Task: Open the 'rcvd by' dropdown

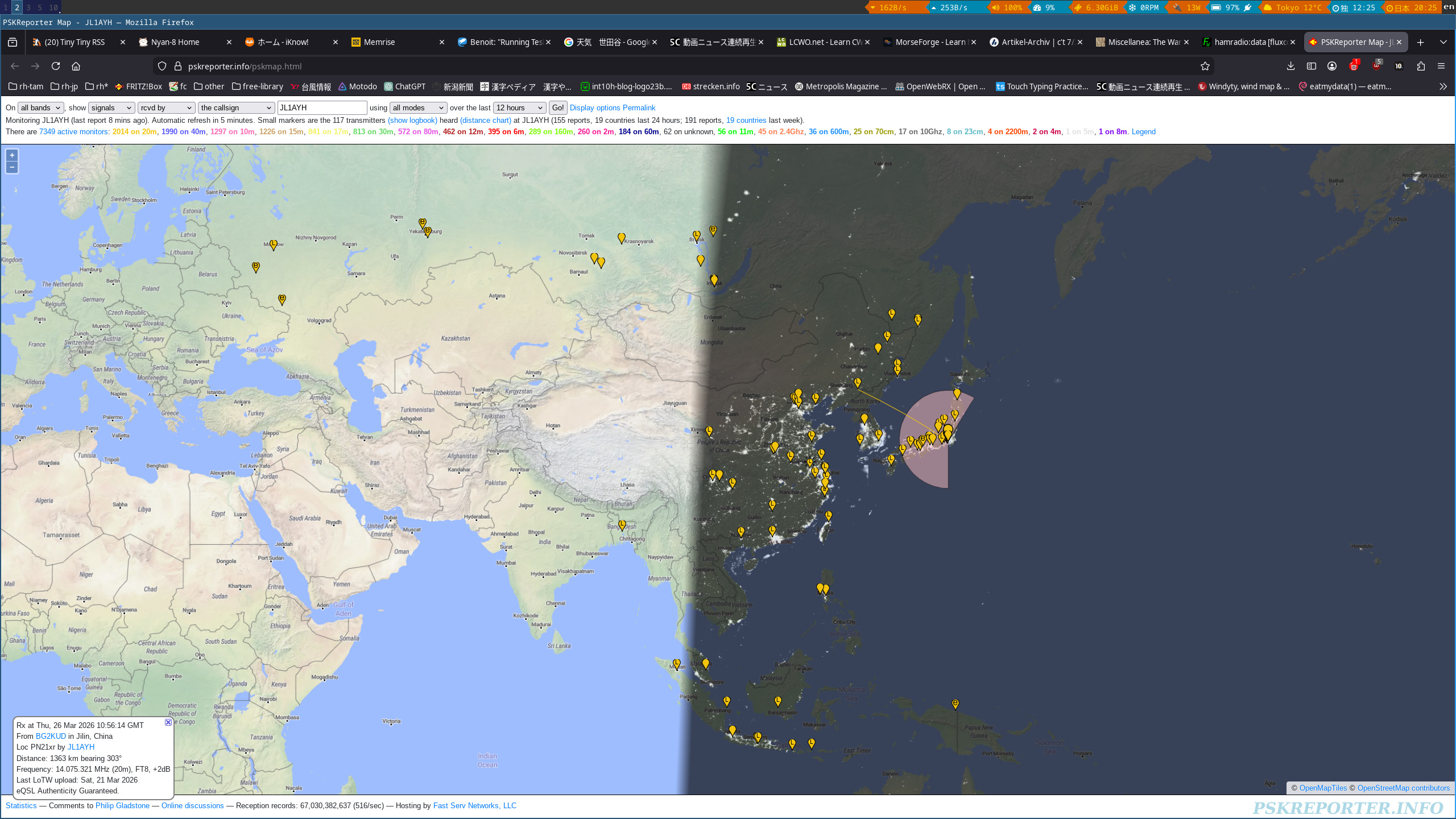Action: 167,107
